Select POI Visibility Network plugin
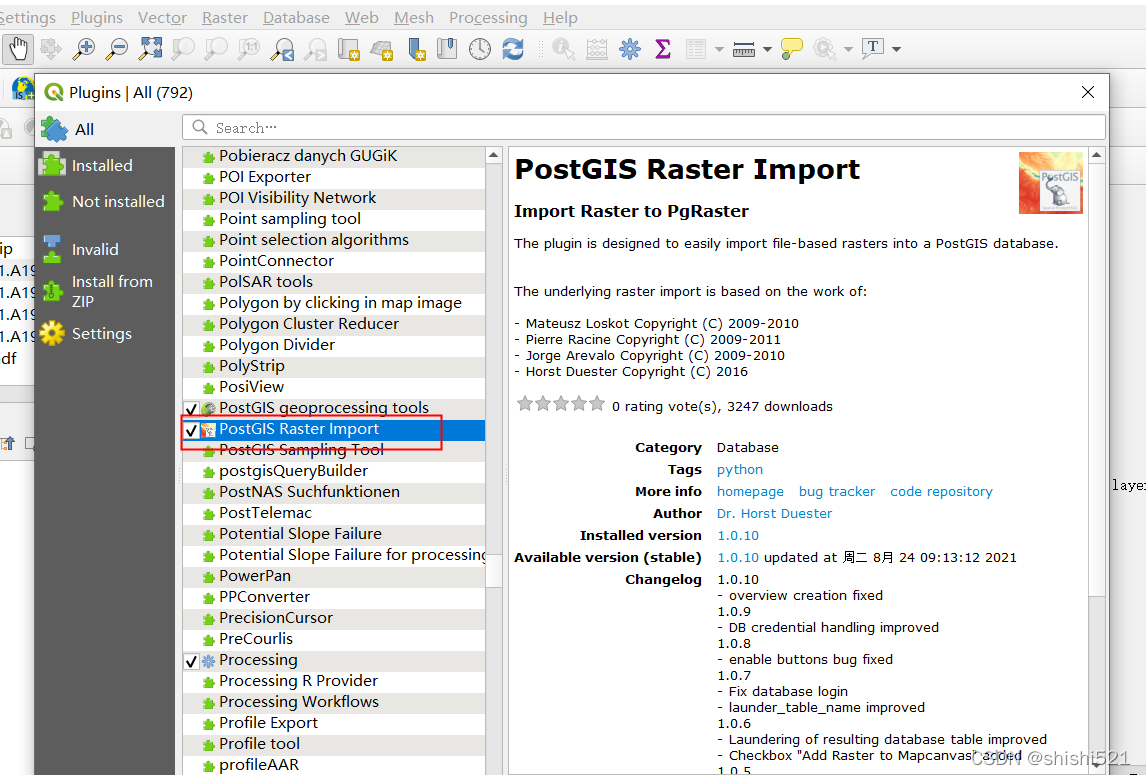1146x775 pixels. [x=334, y=198]
